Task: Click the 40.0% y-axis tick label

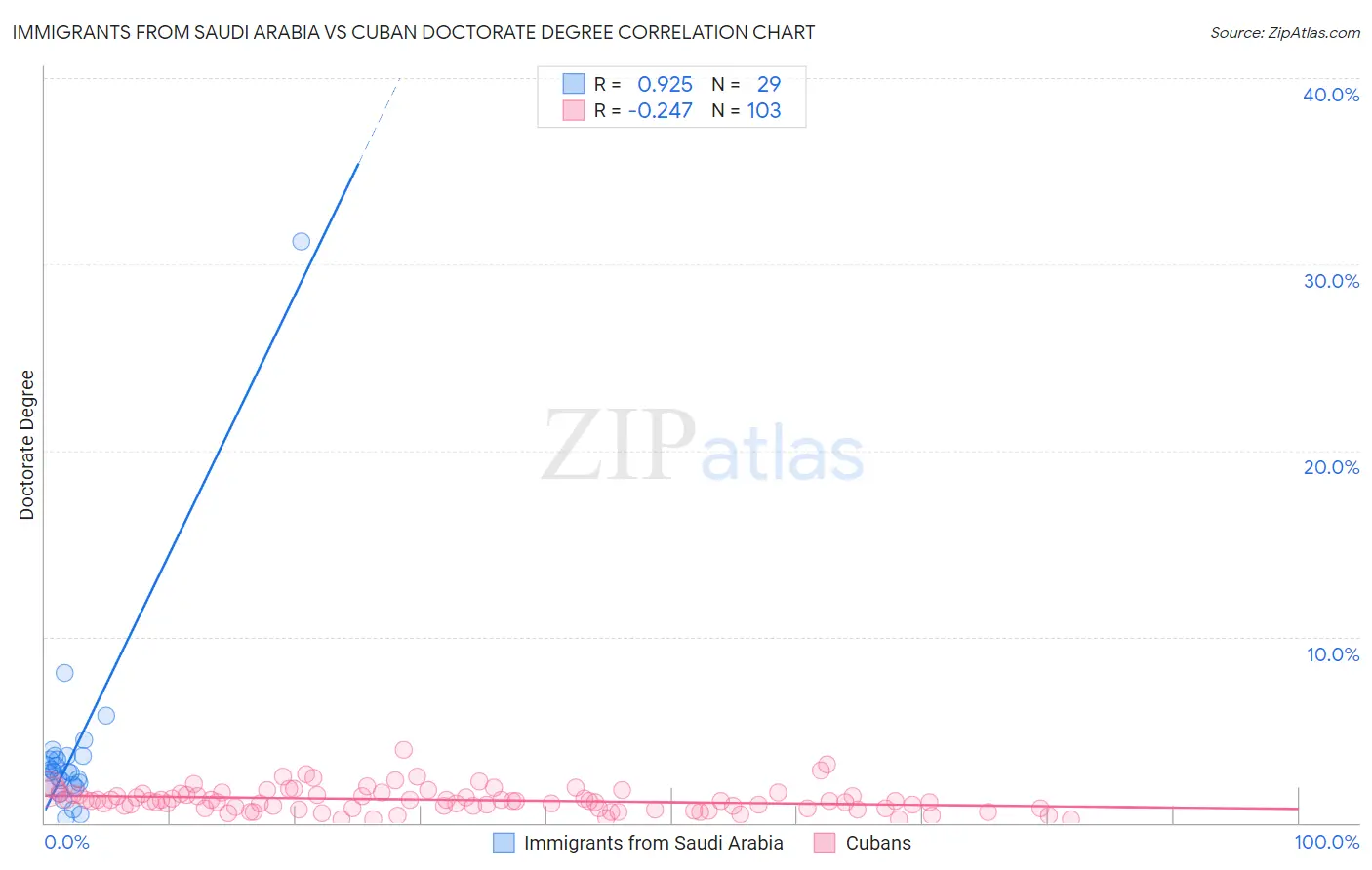Action: (x=1331, y=95)
